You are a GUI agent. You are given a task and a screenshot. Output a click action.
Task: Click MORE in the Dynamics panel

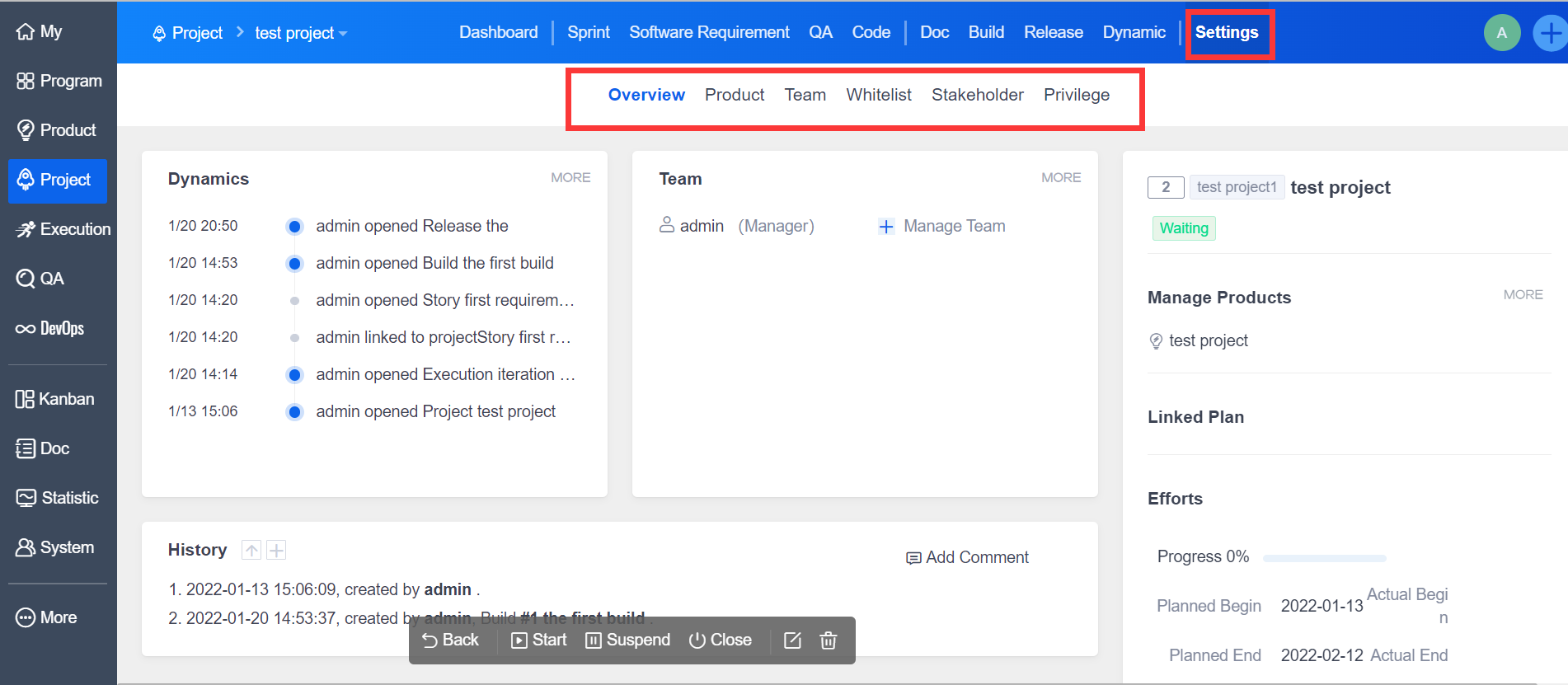pyautogui.click(x=570, y=177)
